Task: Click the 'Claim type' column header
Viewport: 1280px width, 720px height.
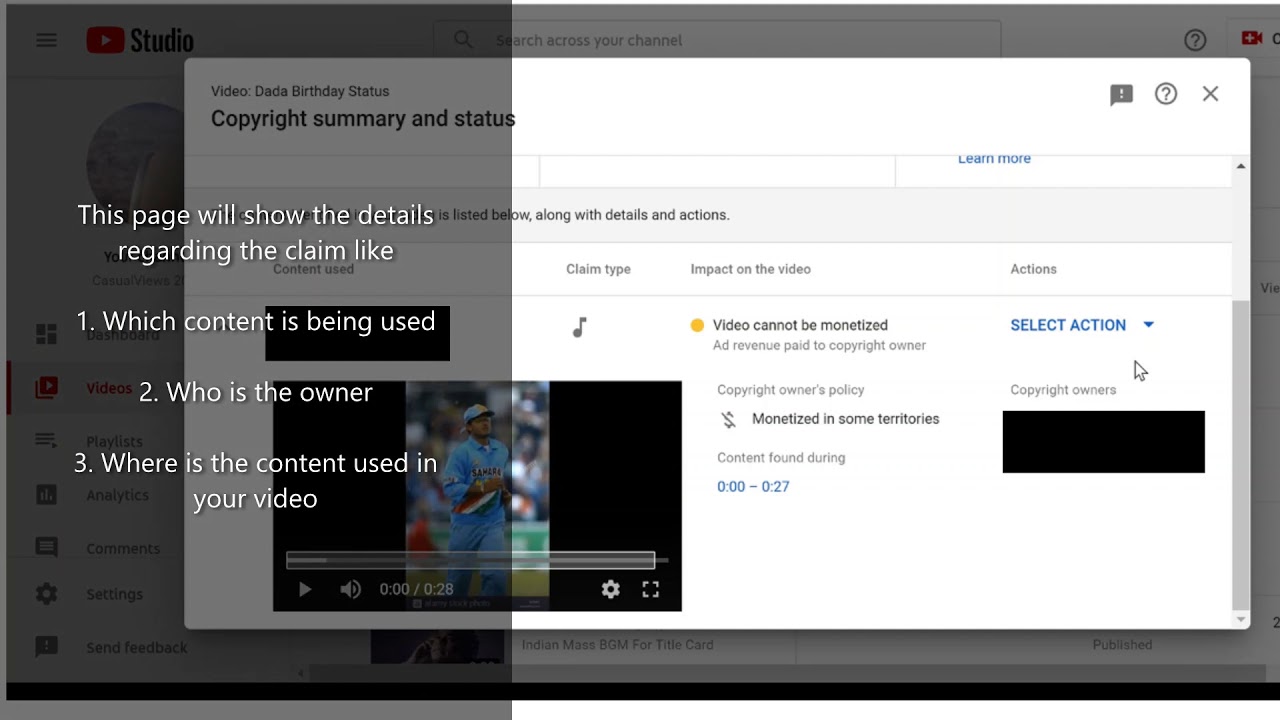Action: pyautogui.click(x=598, y=269)
